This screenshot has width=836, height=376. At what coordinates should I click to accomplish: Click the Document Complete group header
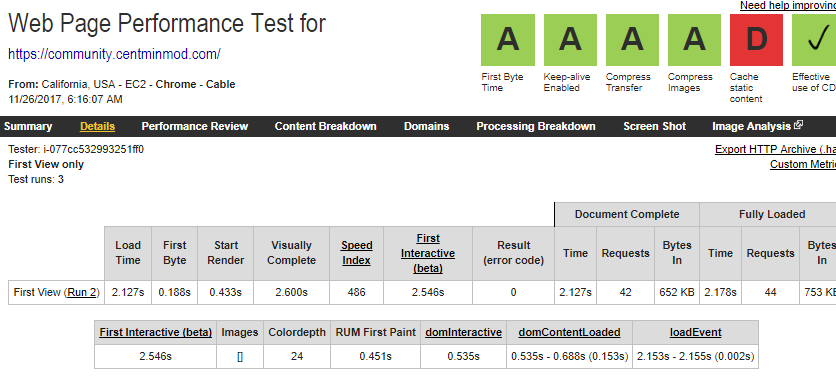point(627,214)
